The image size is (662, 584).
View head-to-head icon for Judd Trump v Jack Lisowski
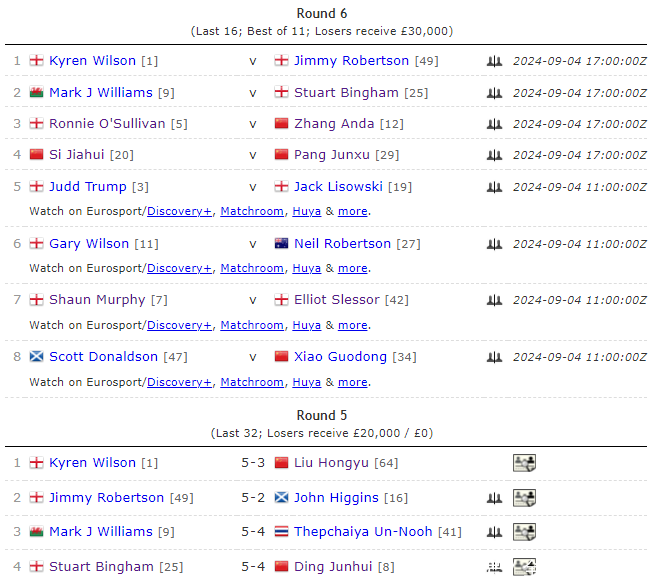494,187
